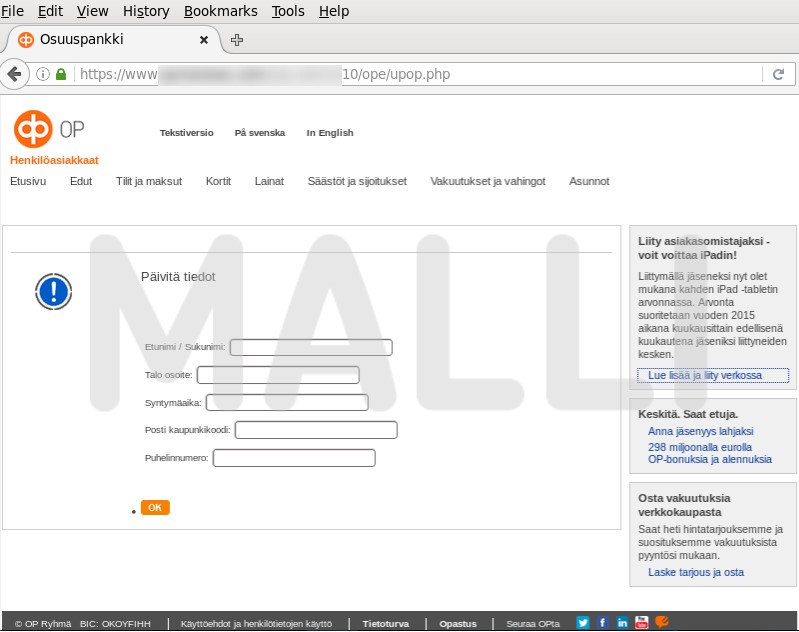Viewport: 799px width, 632px height.
Task: Click the site information circle icon
Action: [x=43, y=74]
